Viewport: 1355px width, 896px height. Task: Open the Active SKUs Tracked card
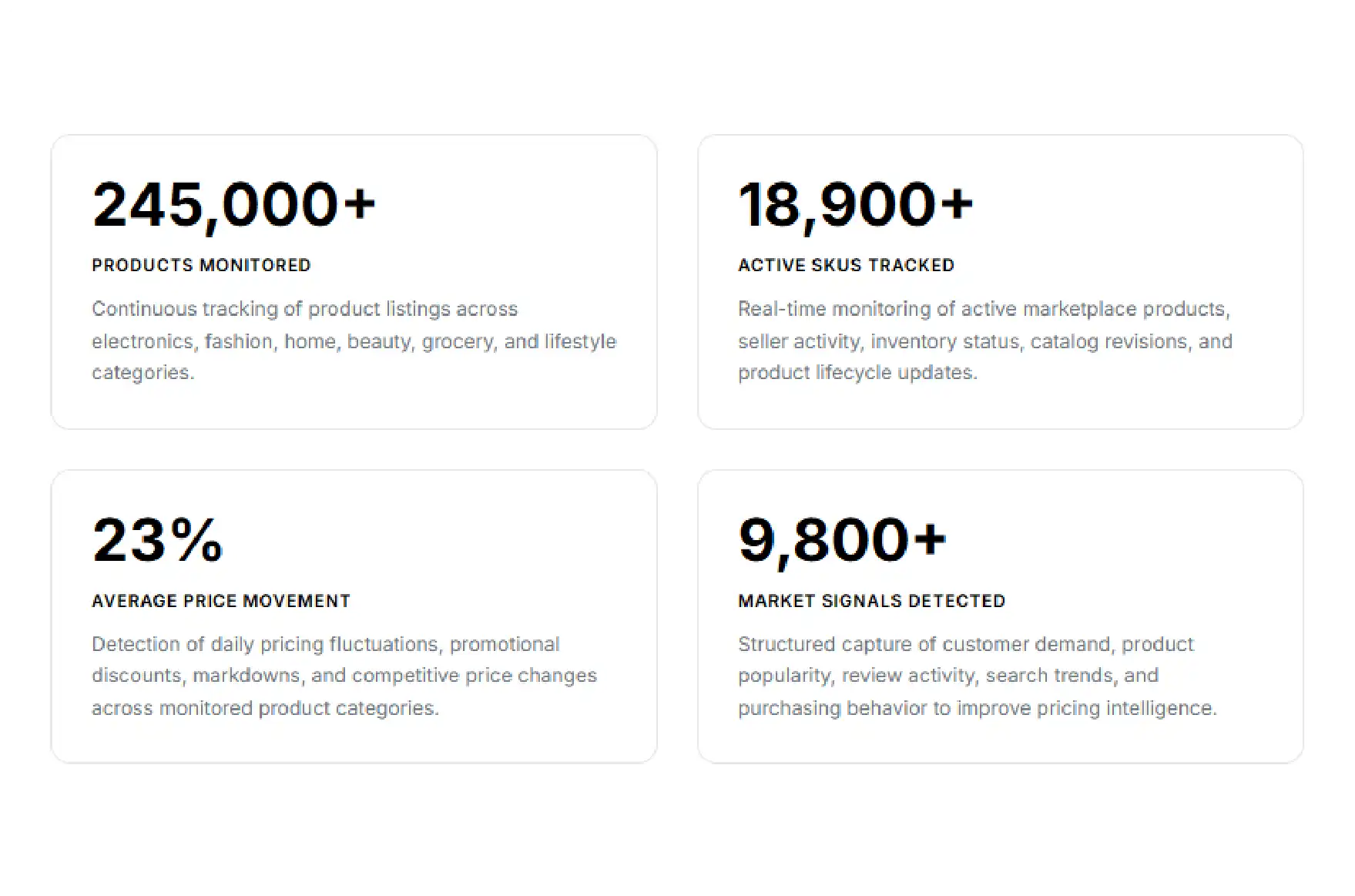pos(1000,282)
